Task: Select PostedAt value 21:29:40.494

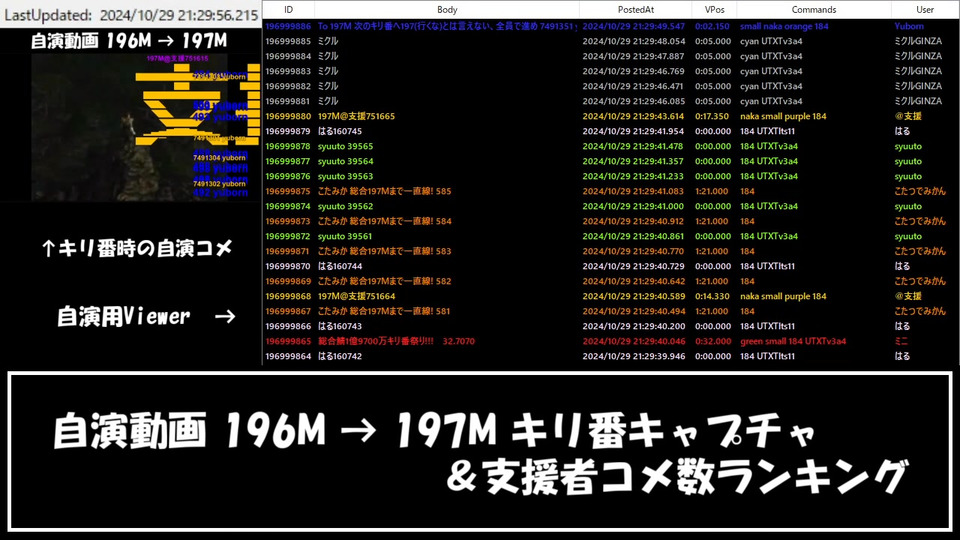Action: (x=634, y=311)
